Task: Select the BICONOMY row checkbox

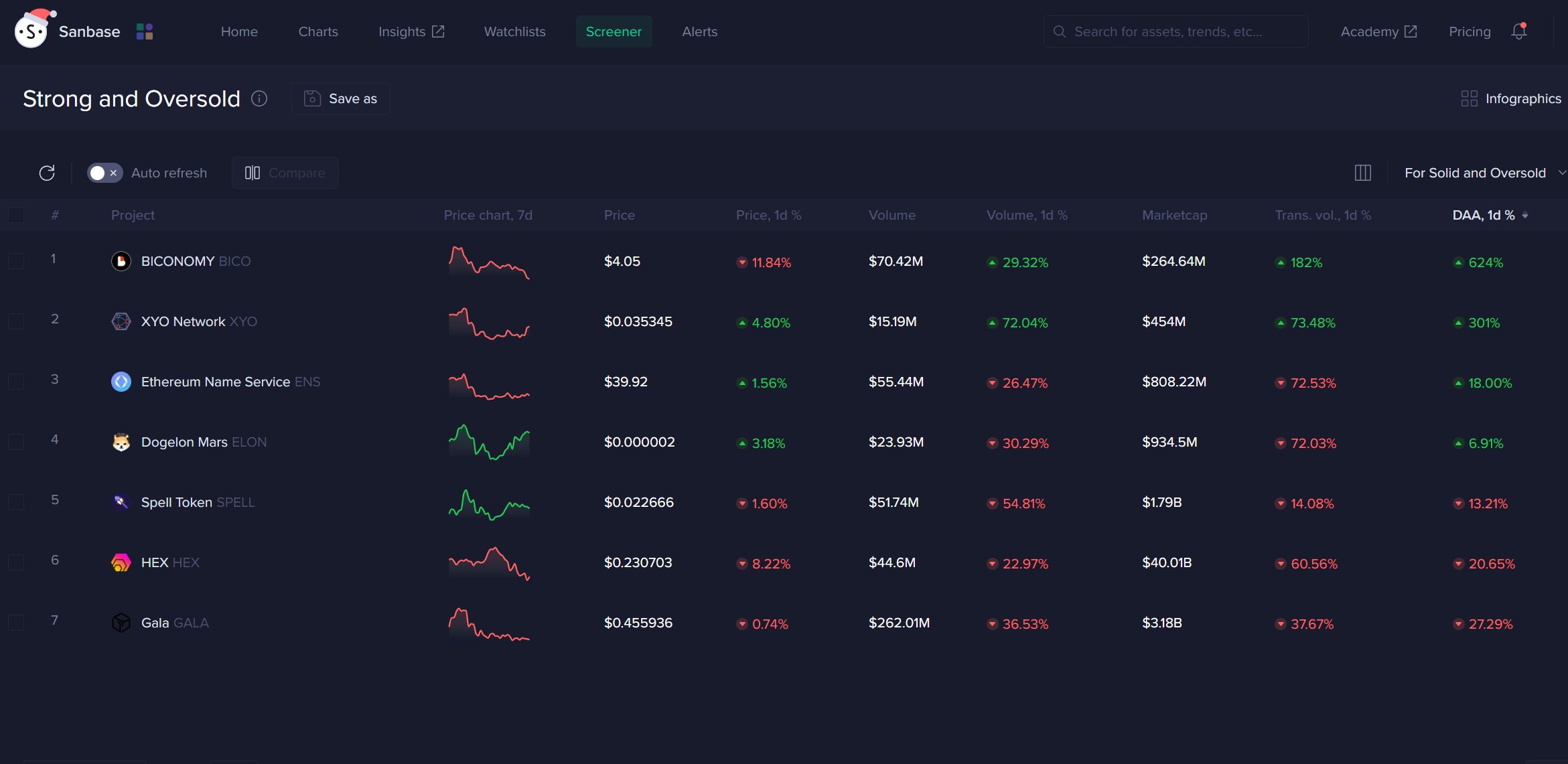Action: click(16, 261)
